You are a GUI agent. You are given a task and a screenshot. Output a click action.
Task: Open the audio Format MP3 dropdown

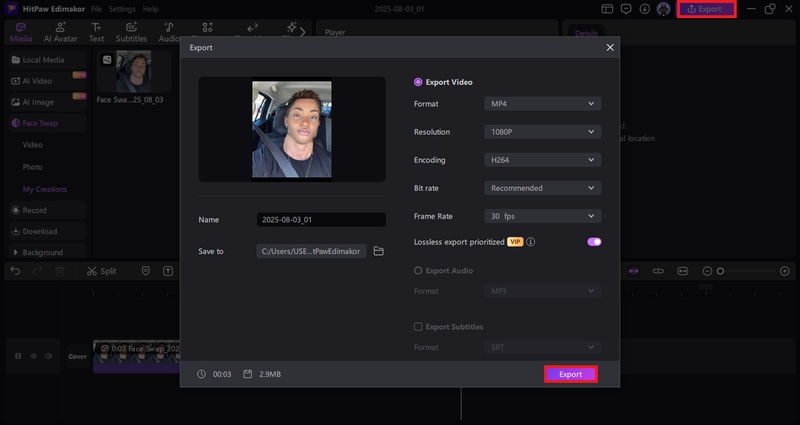click(x=542, y=291)
